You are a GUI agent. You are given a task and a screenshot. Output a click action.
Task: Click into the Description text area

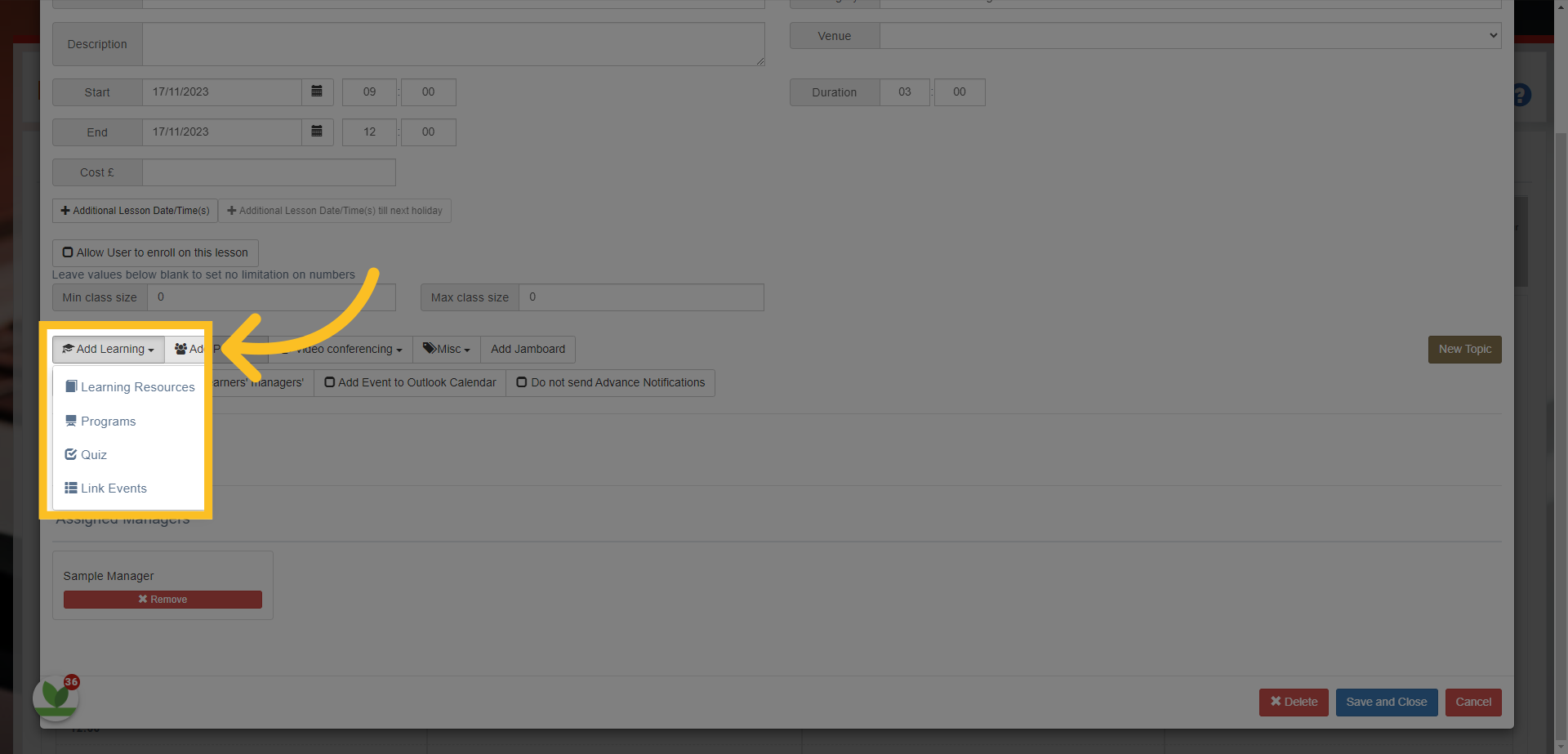pos(453,44)
